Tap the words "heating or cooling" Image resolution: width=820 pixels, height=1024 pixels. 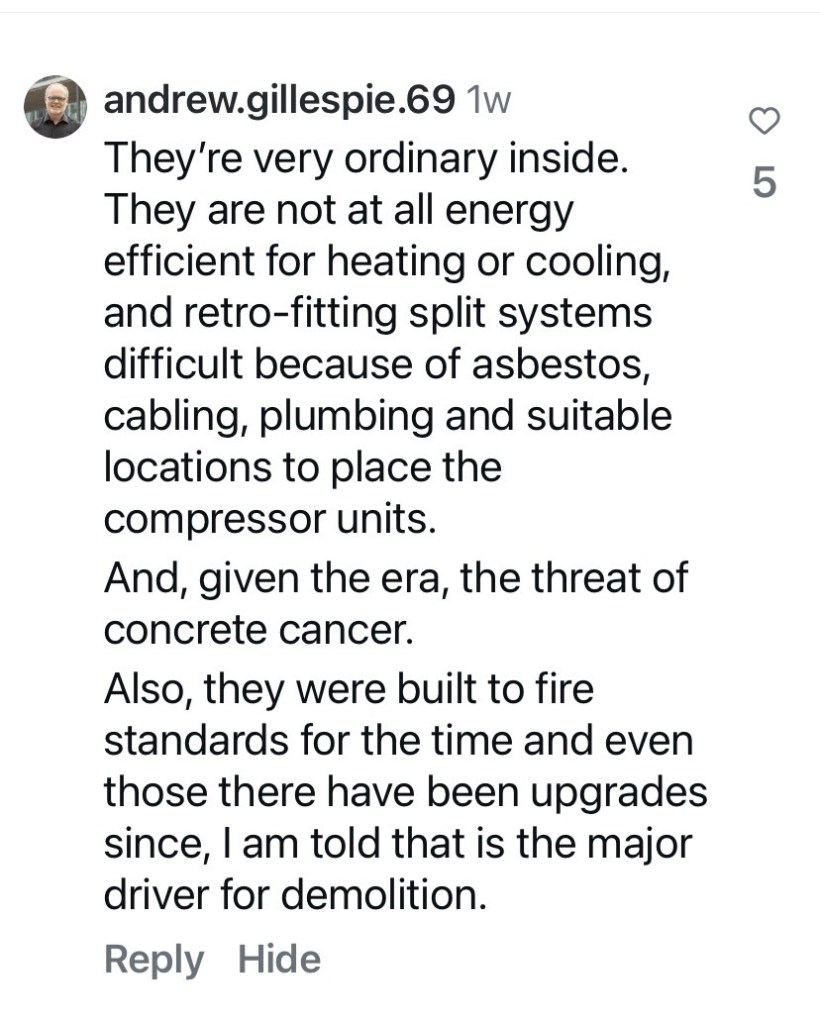point(504,262)
